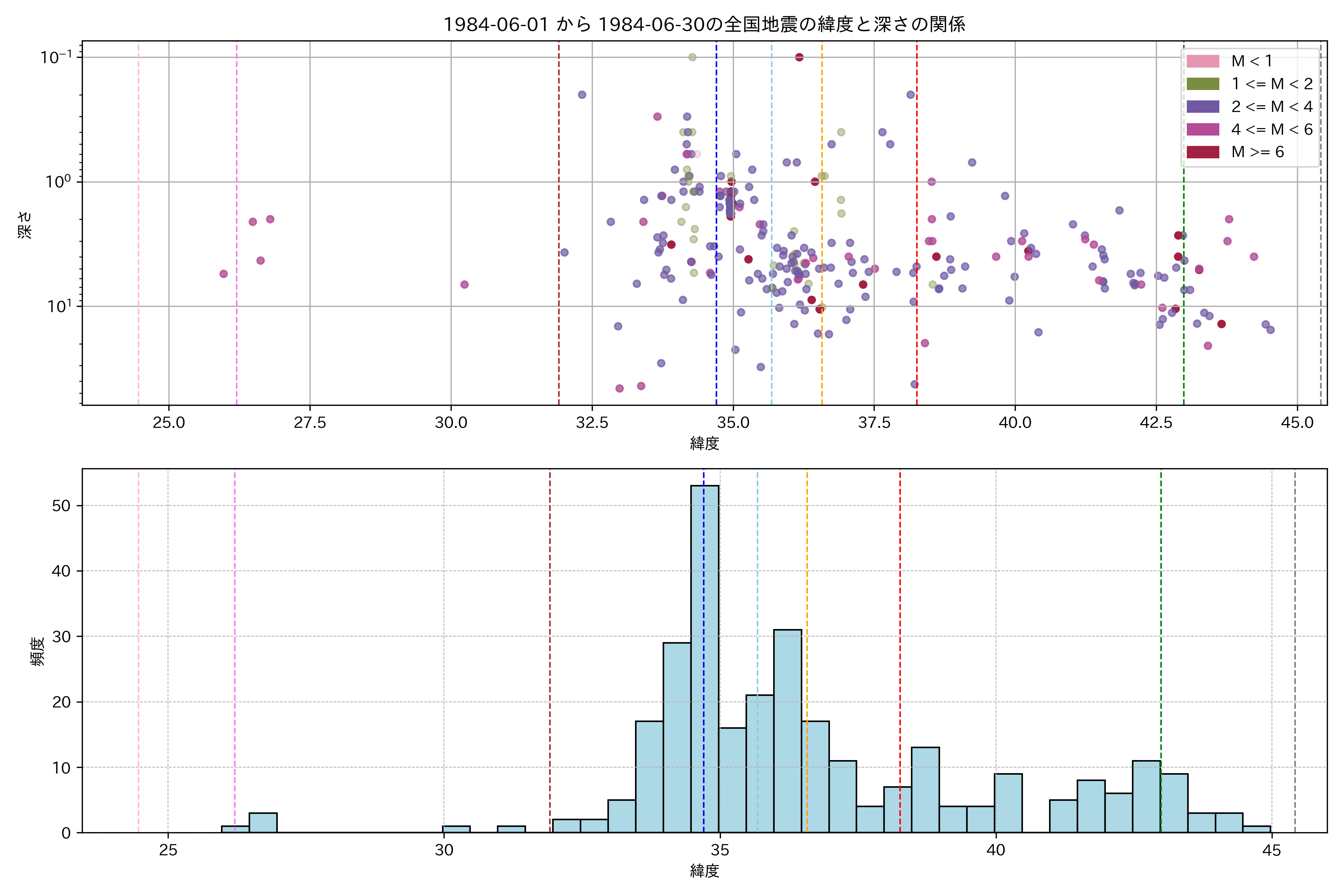1344x896 pixels.
Task: Click the histogram bar reaching 31 near latitude 36
Action: [x=787, y=731]
